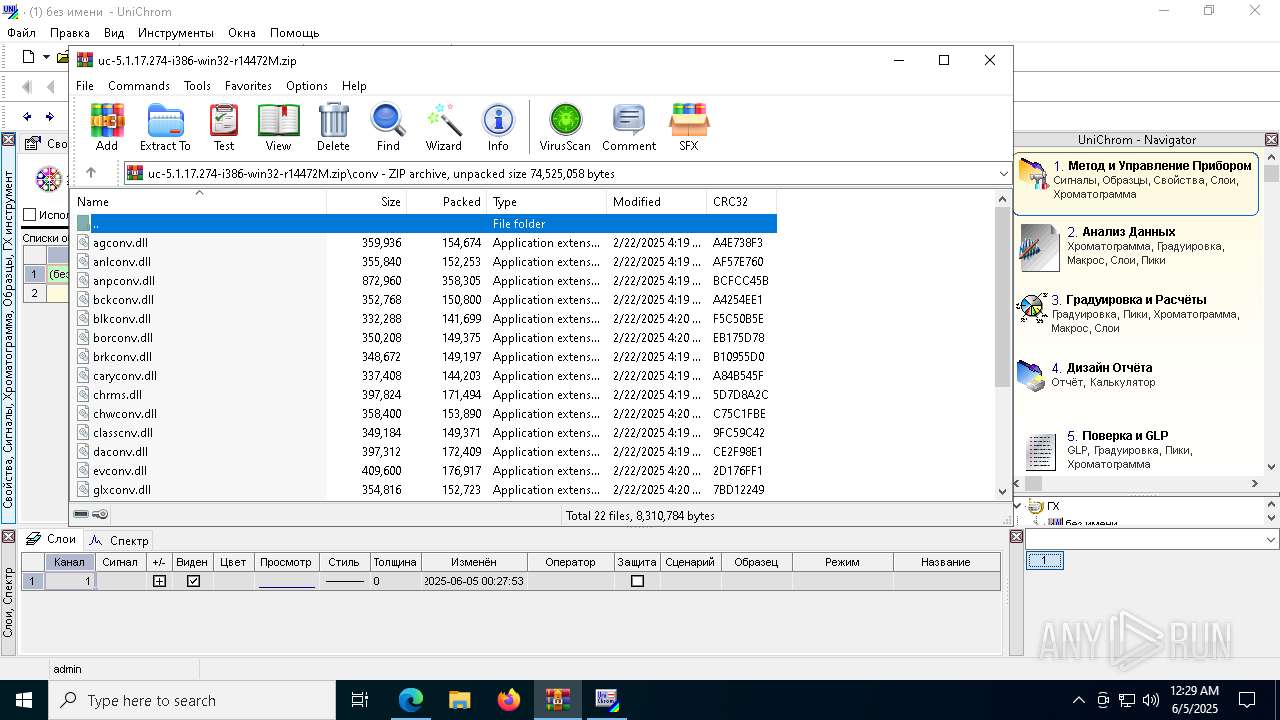Click the Просмотр line color preview in row 1
The image size is (1280, 720).
[286, 581]
